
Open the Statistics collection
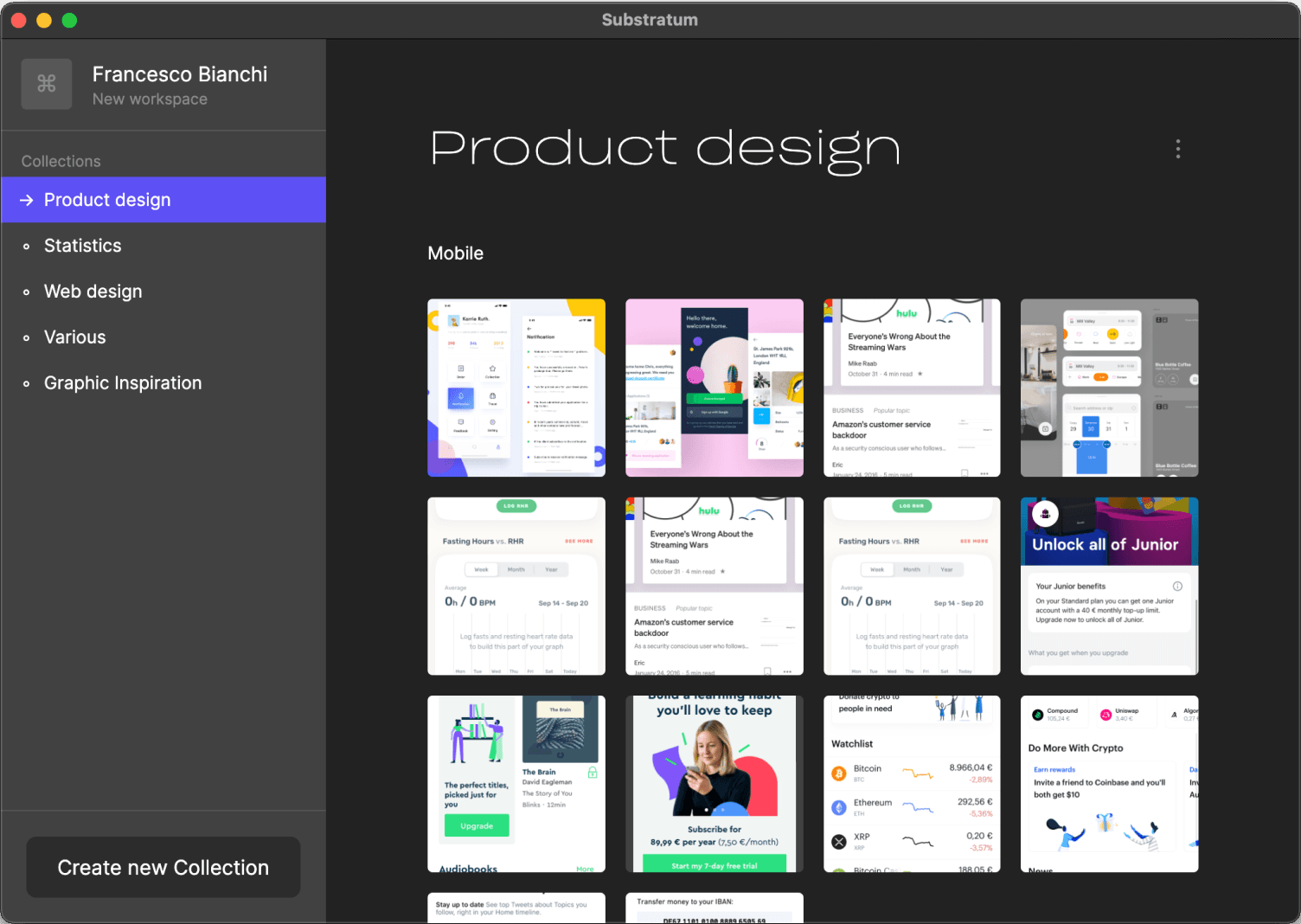pyautogui.click(x=83, y=246)
